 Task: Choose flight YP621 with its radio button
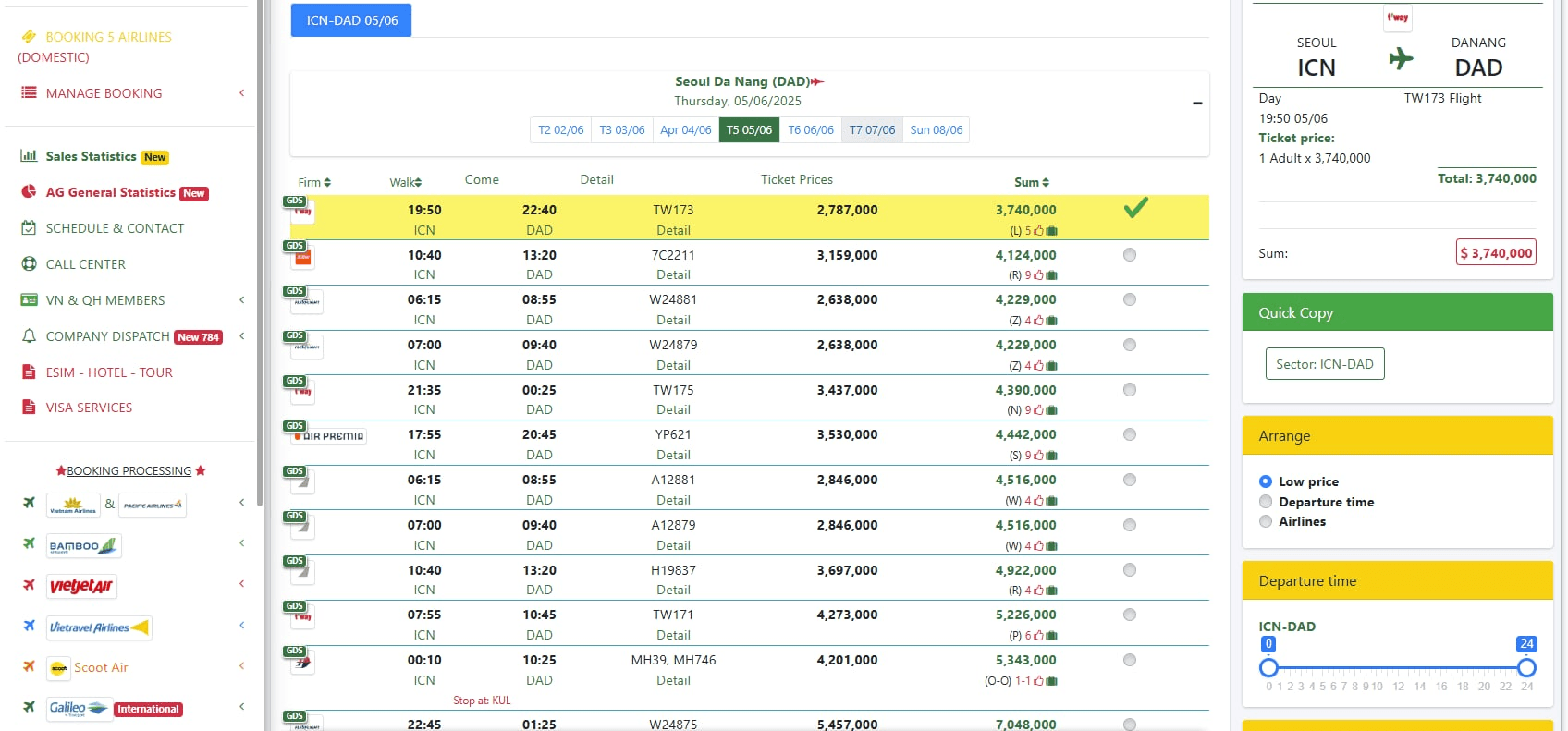[1130, 434]
